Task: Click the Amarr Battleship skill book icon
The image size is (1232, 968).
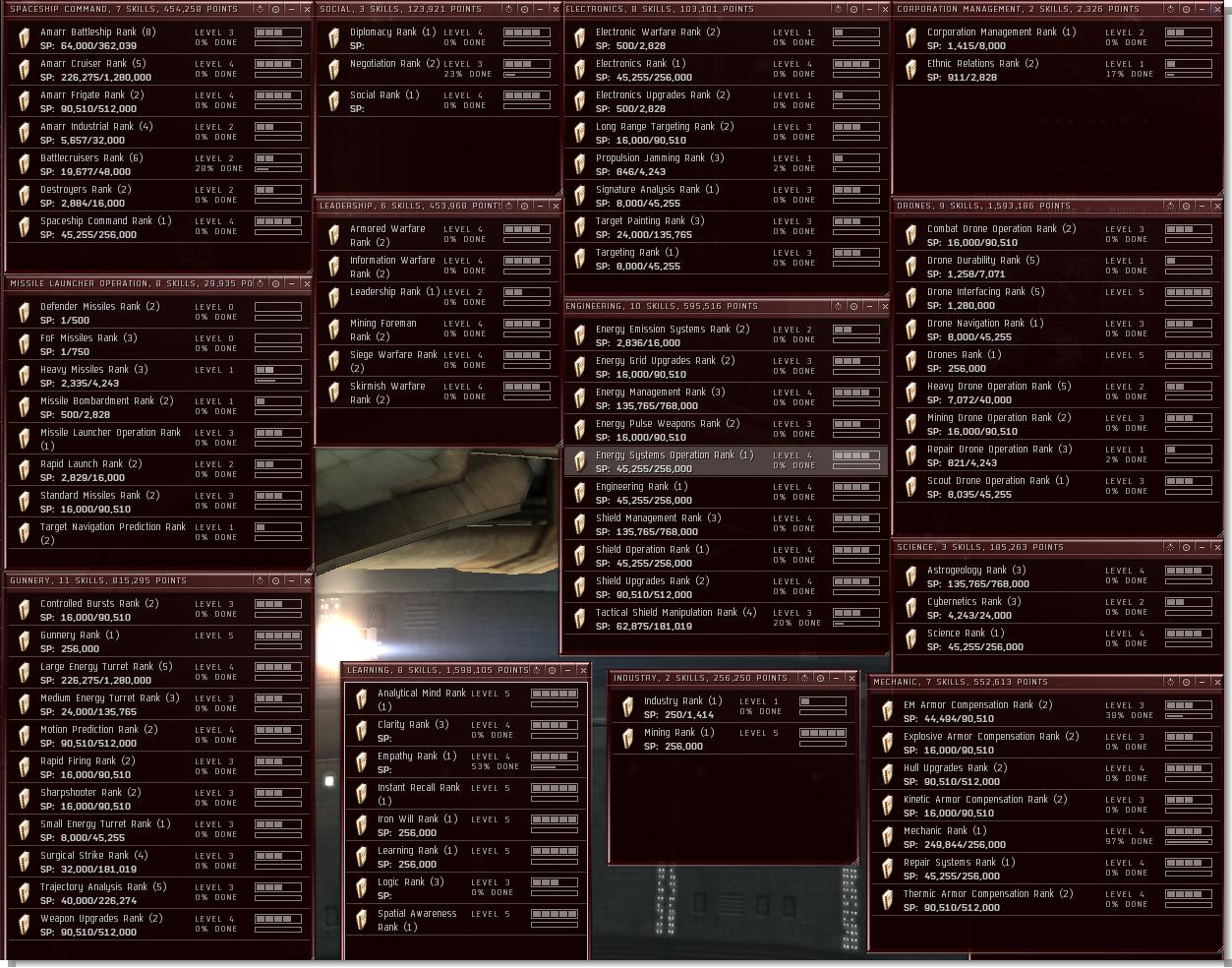Action: point(25,38)
